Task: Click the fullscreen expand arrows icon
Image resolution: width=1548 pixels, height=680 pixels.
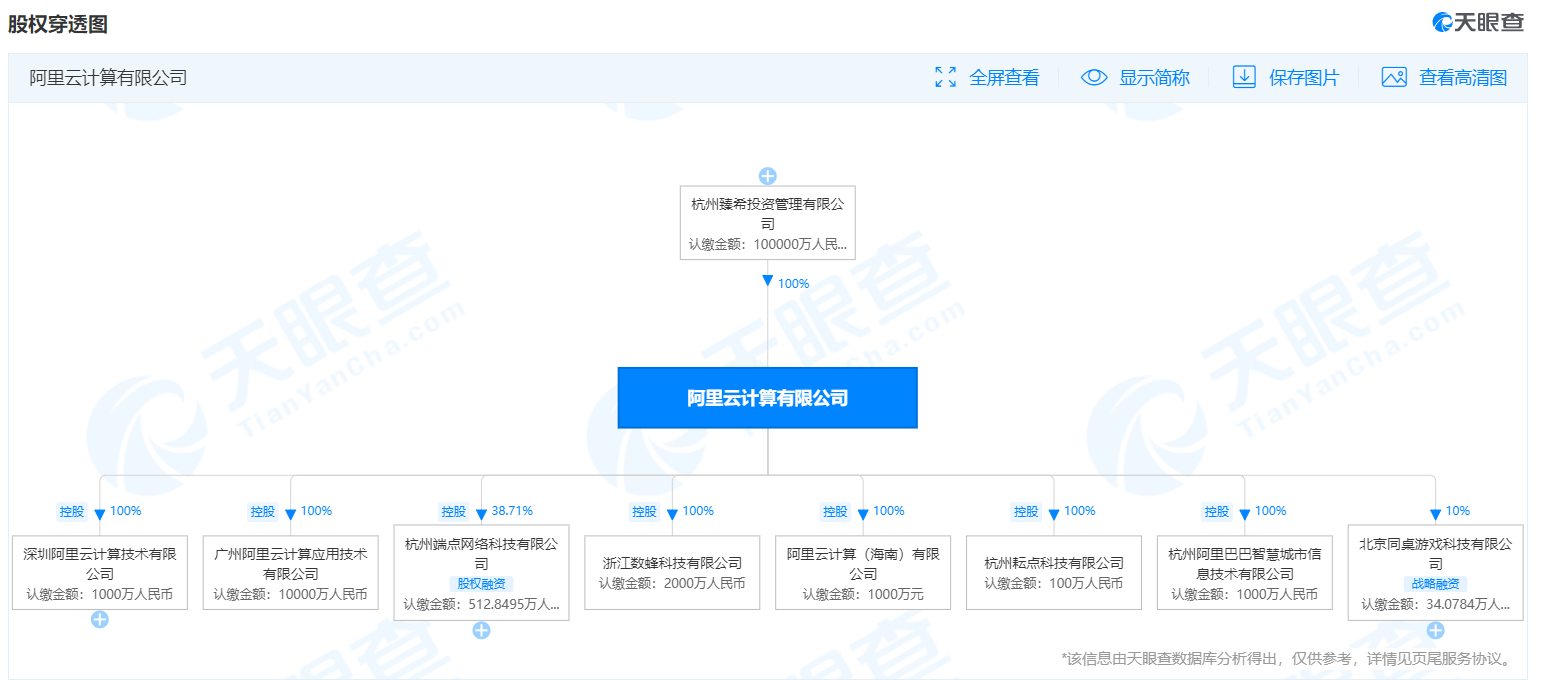Action: (x=945, y=77)
